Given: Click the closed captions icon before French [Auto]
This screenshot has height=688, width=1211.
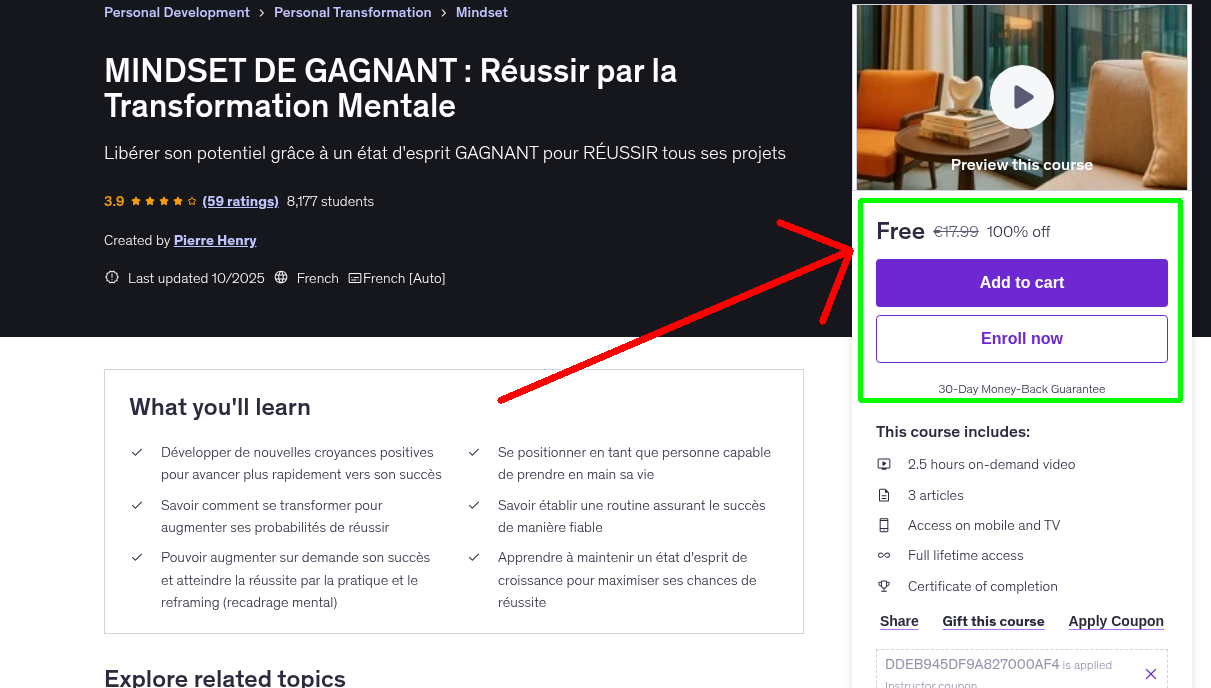Looking at the screenshot, I should click(x=354, y=278).
